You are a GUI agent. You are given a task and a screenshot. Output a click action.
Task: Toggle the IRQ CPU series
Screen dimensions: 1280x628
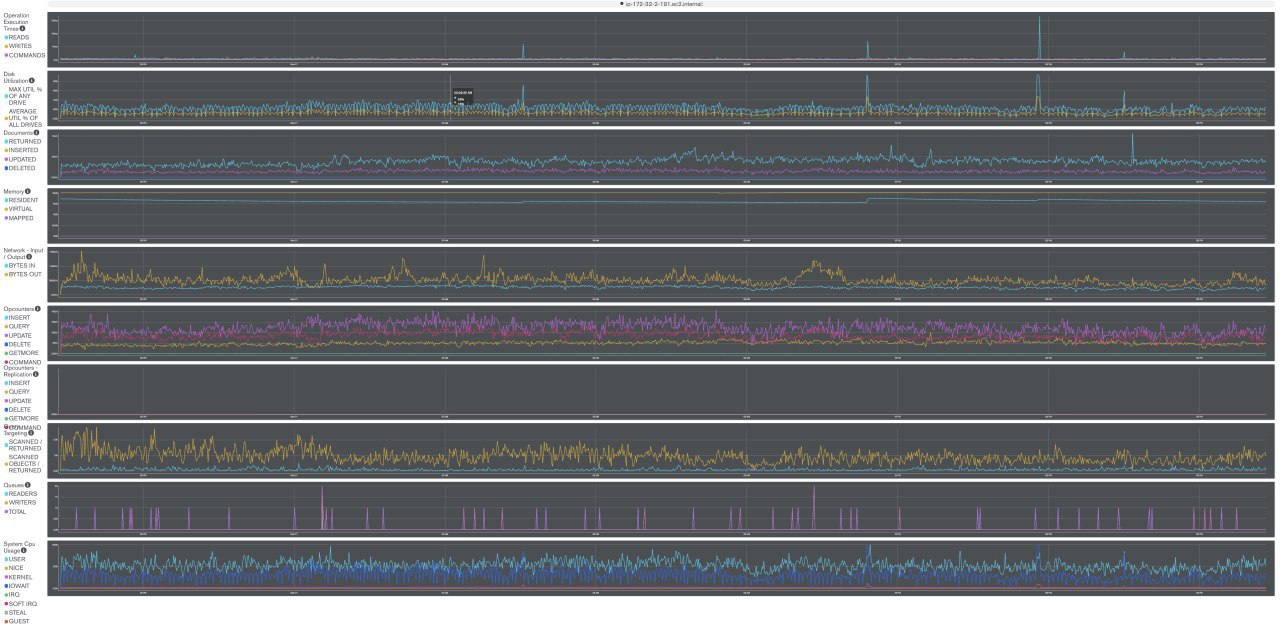click(x=13, y=595)
